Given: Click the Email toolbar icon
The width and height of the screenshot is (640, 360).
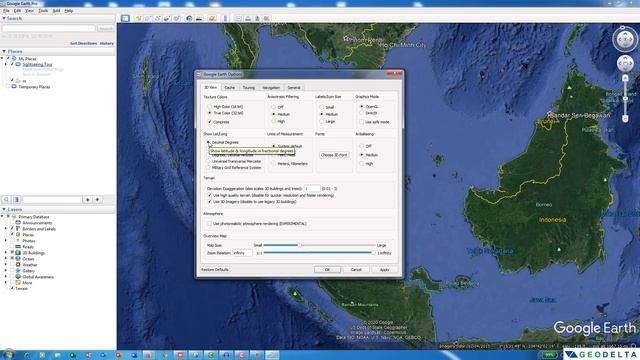Looking at the screenshot, I should [238, 18].
